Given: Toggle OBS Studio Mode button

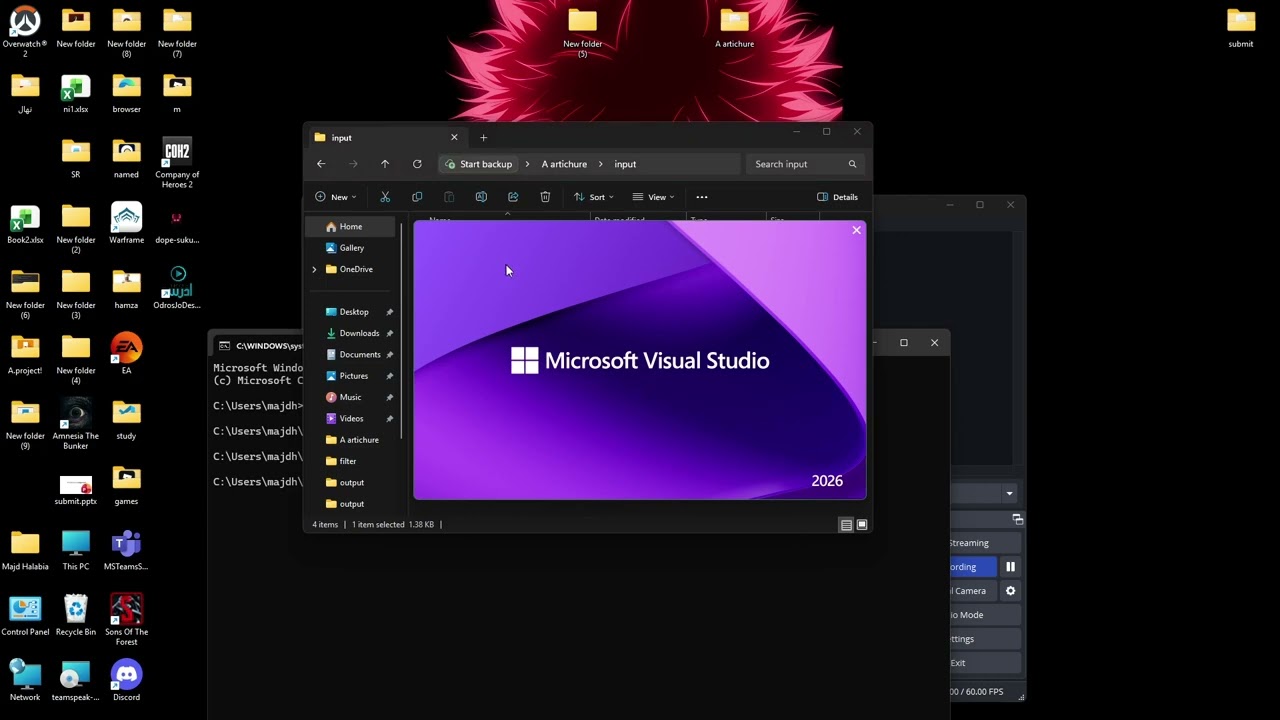Looking at the screenshot, I should [985, 615].
